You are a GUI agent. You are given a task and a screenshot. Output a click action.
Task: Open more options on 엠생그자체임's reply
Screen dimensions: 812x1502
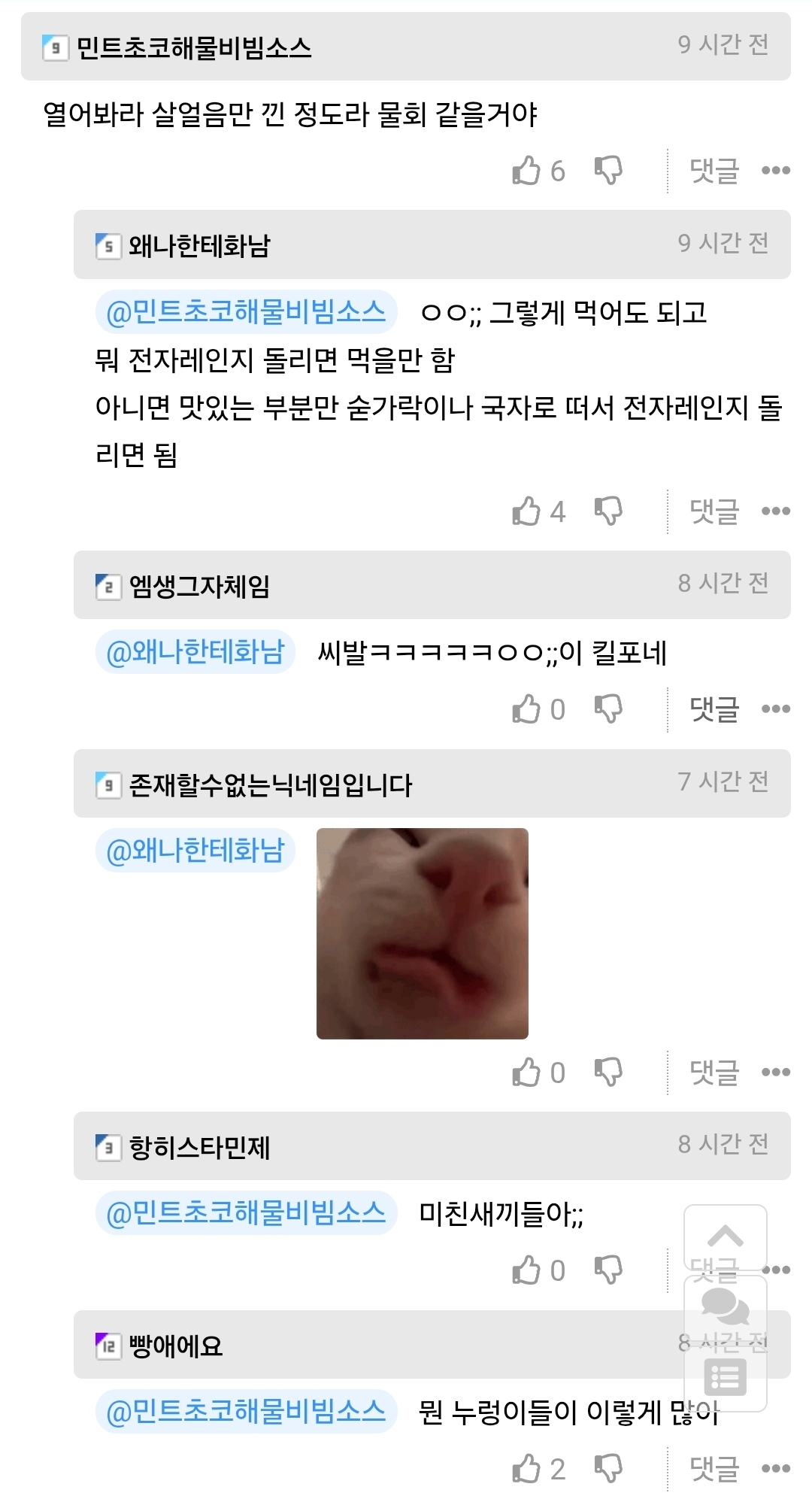[x=775, y=709]
